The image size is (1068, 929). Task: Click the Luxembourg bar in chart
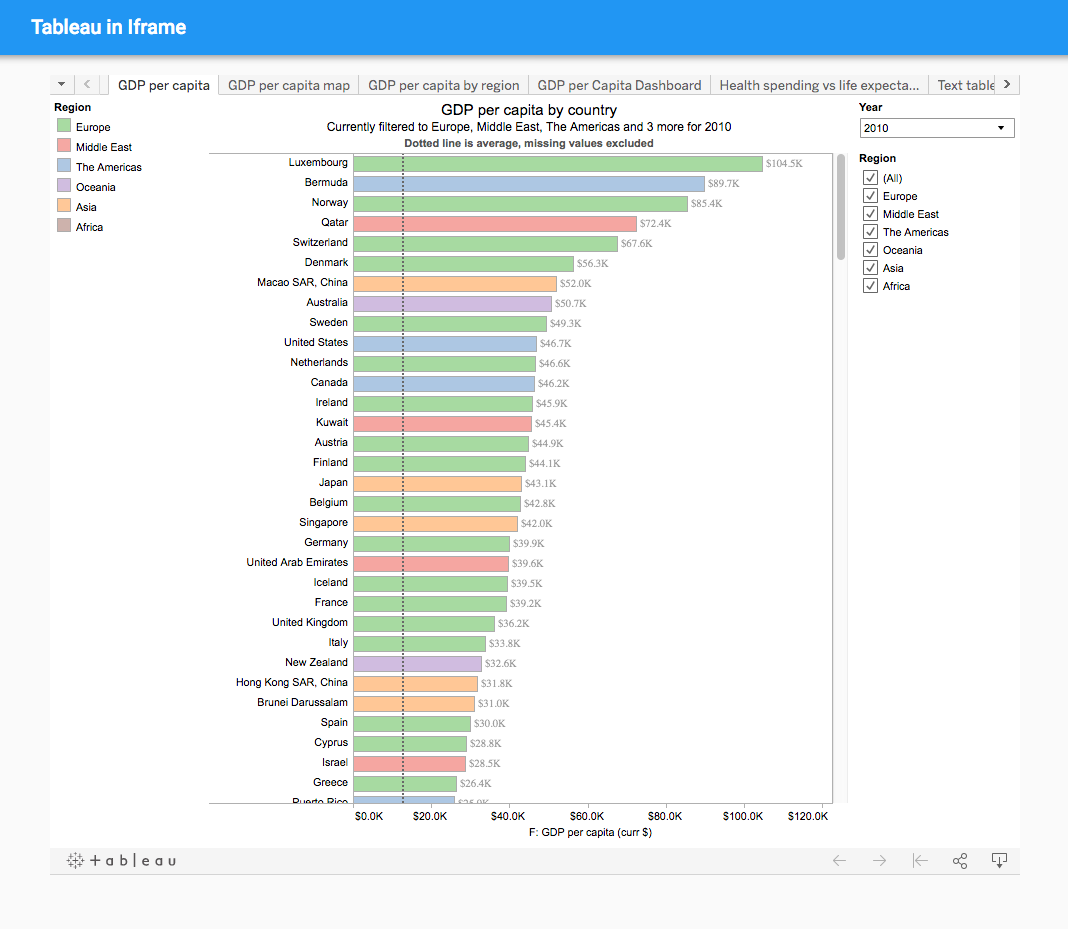557,163
